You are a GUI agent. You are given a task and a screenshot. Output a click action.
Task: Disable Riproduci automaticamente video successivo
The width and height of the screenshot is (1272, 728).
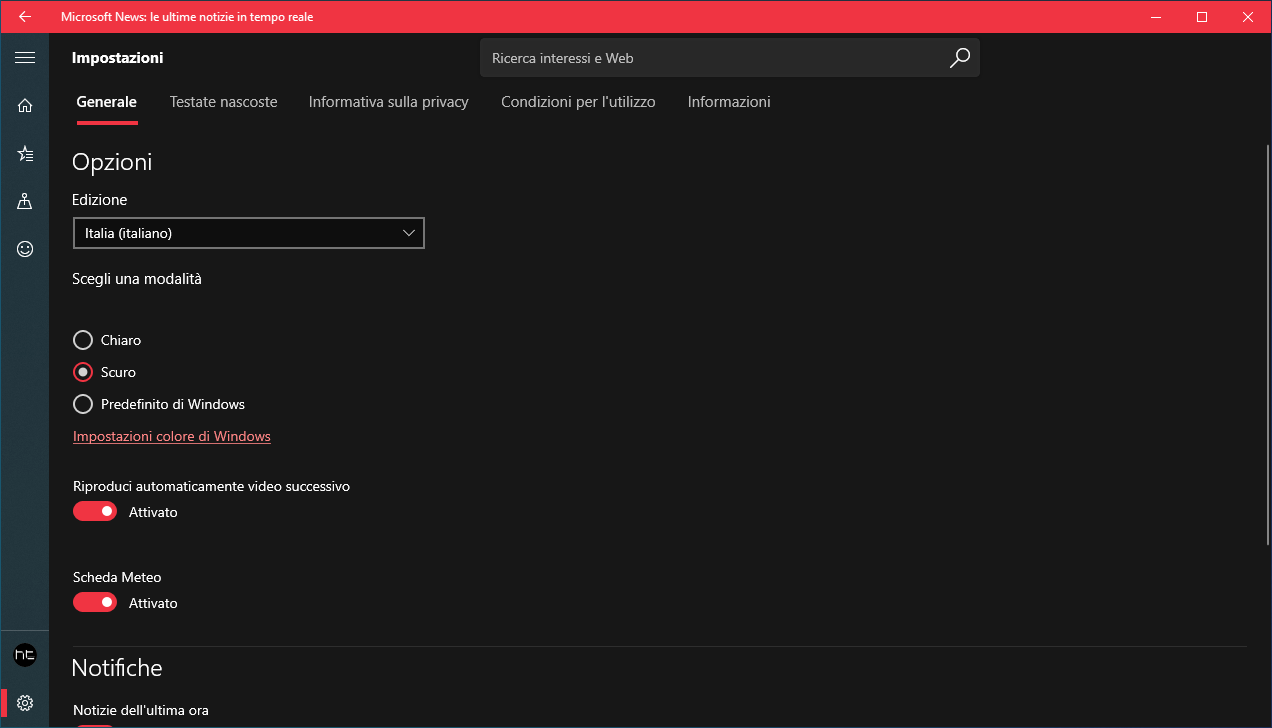(95, 511)
